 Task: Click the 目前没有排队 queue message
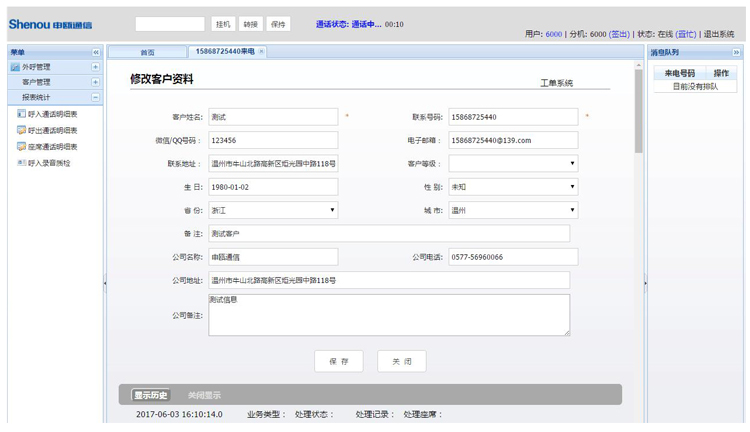pos(695,87)
